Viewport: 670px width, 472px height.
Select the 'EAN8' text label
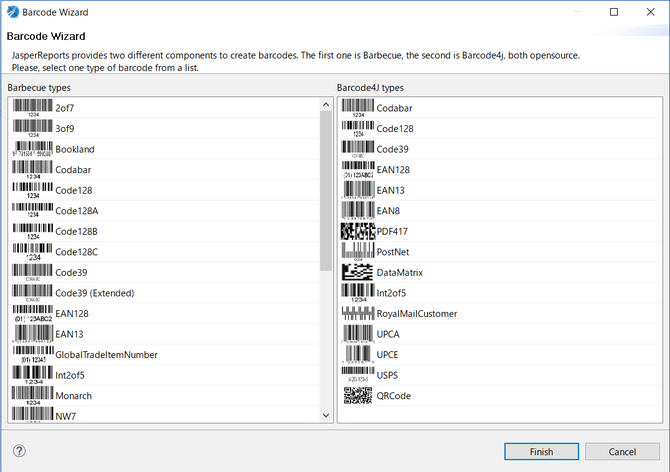pyautogui.click(x=388, y=211)
